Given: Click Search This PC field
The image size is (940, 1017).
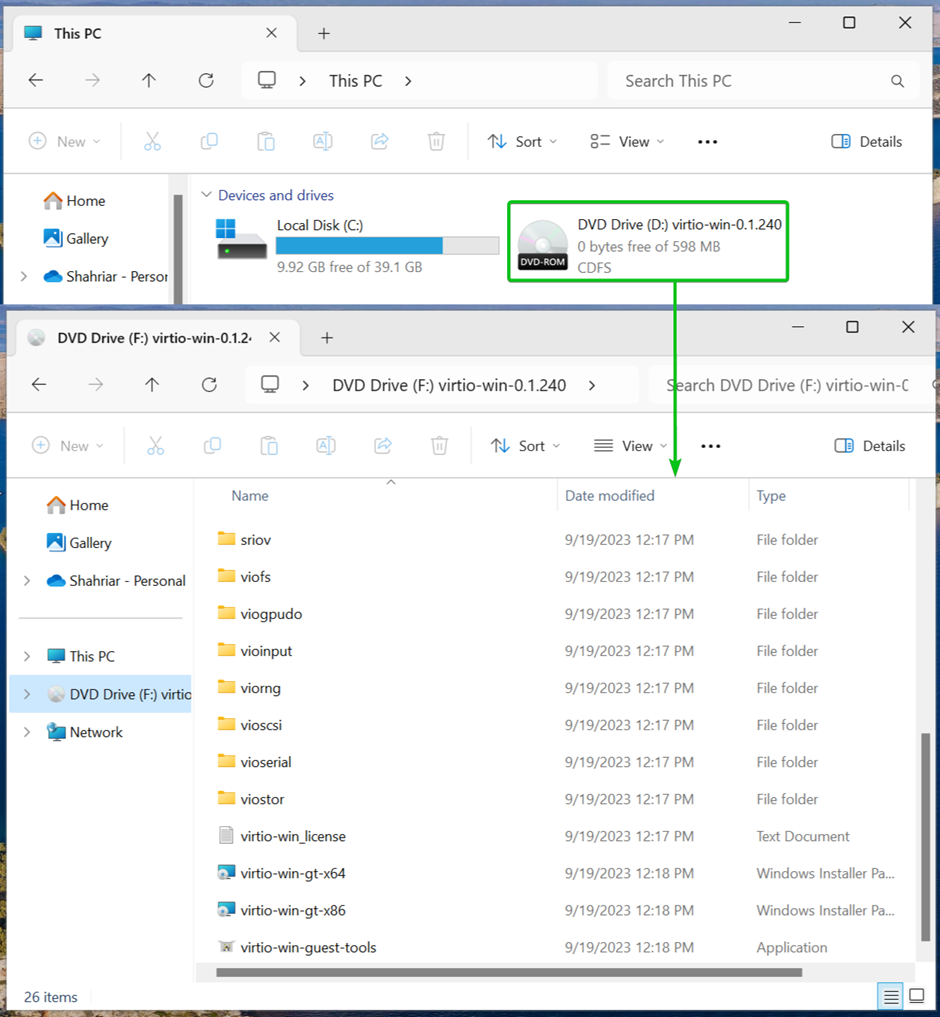Looking at the screenshot, I should pyautogui.click(x=763, y=81).
